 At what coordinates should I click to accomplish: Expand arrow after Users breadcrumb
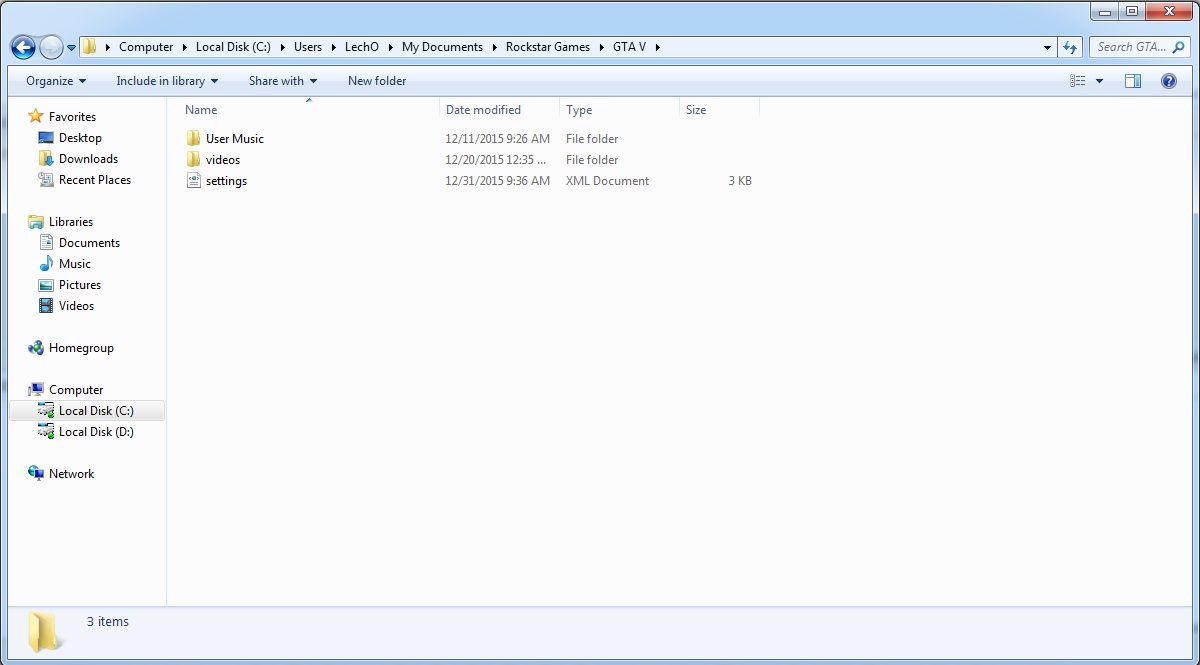334,47
